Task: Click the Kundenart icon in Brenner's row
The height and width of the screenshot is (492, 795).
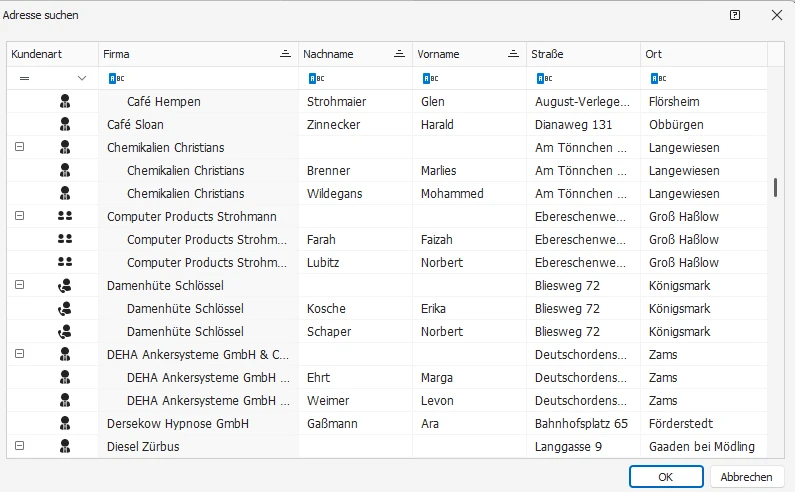Action: 65,170
